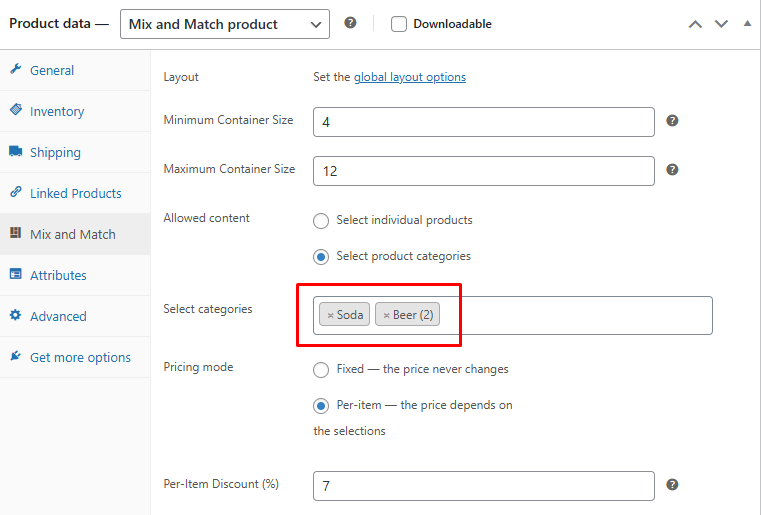Show help tip for Minimum Container Size
The image size is (761, 515).
pos(672,120)
